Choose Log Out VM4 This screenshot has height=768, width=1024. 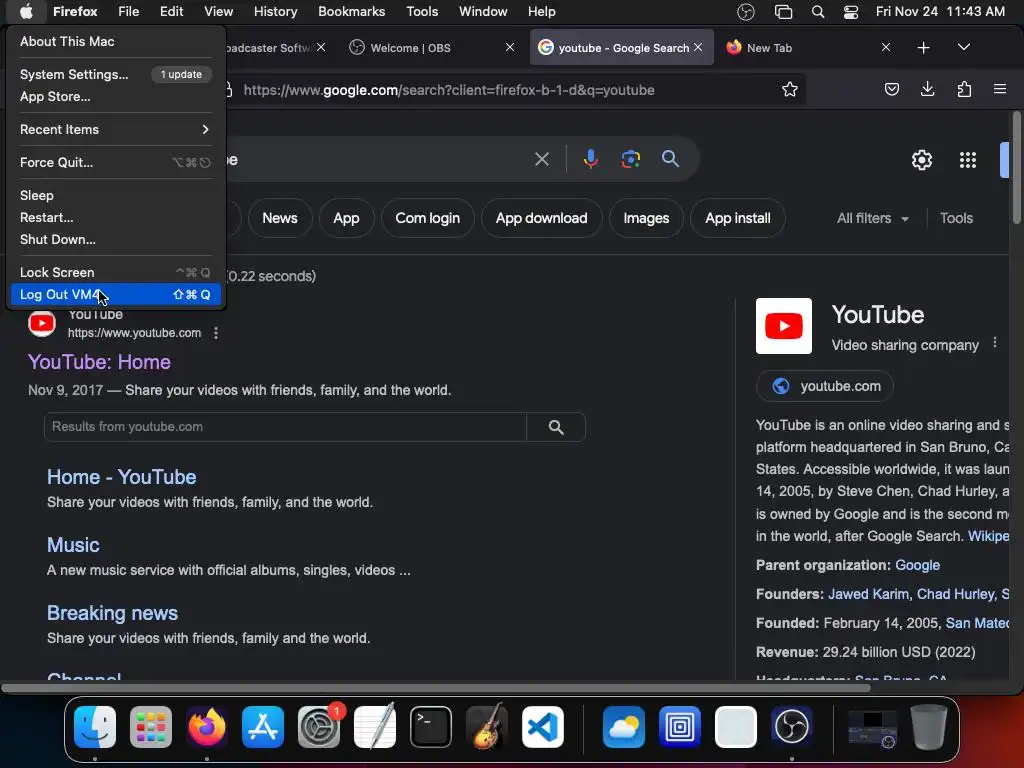point(116,295)
